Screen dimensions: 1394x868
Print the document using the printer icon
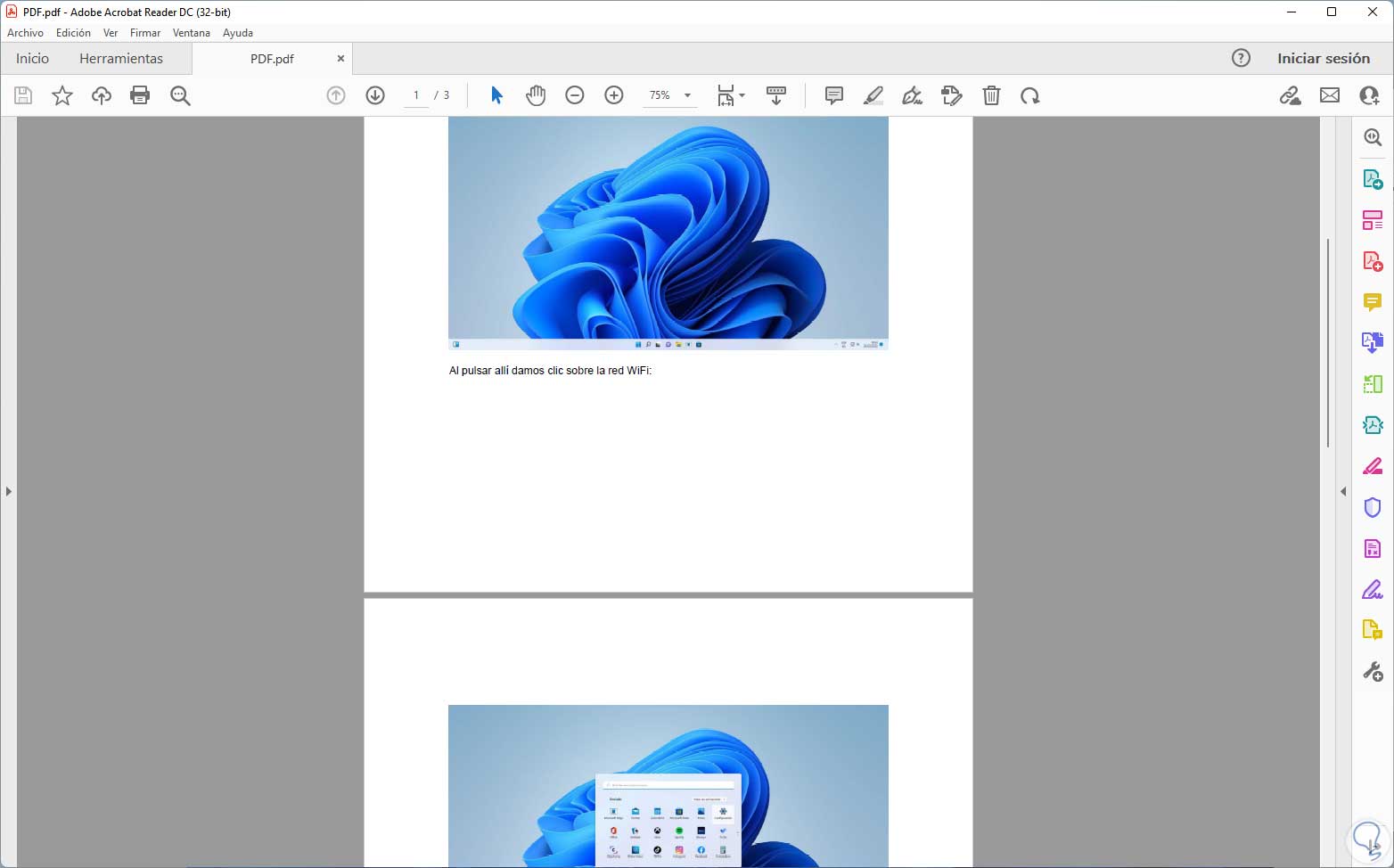(140, 95)
